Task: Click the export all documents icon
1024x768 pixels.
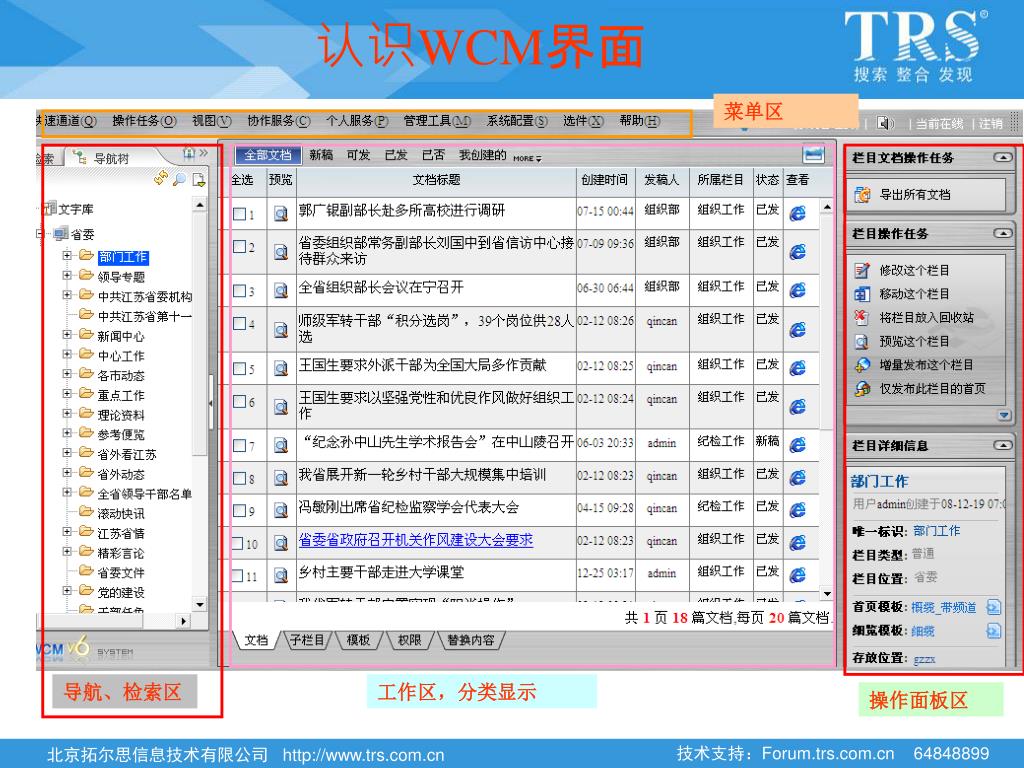Action: 863,195
